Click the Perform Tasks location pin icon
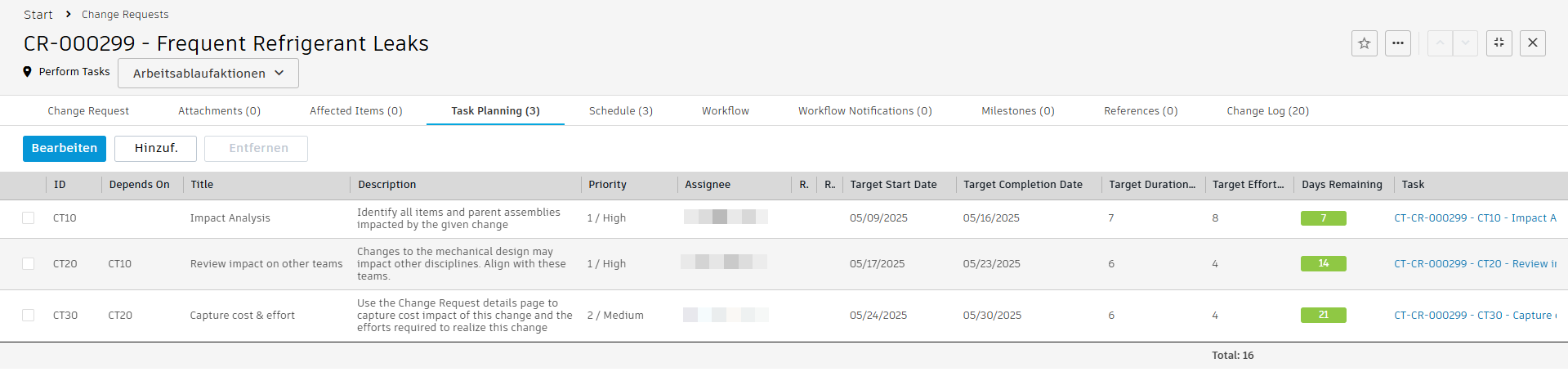The image size is (1568, 372). pyautogui.click(x=27, y=72)
